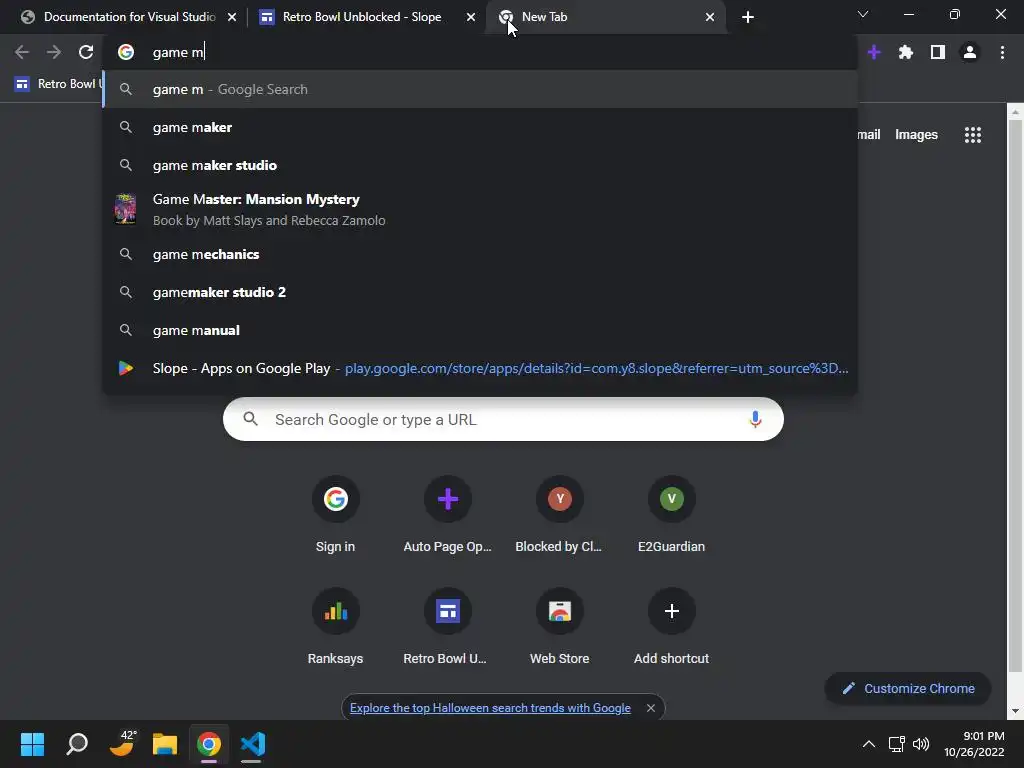Viewport: 1024px width, 768px height.
Task: Open the clock showing 9:01 PM
Action: (974, 744)
